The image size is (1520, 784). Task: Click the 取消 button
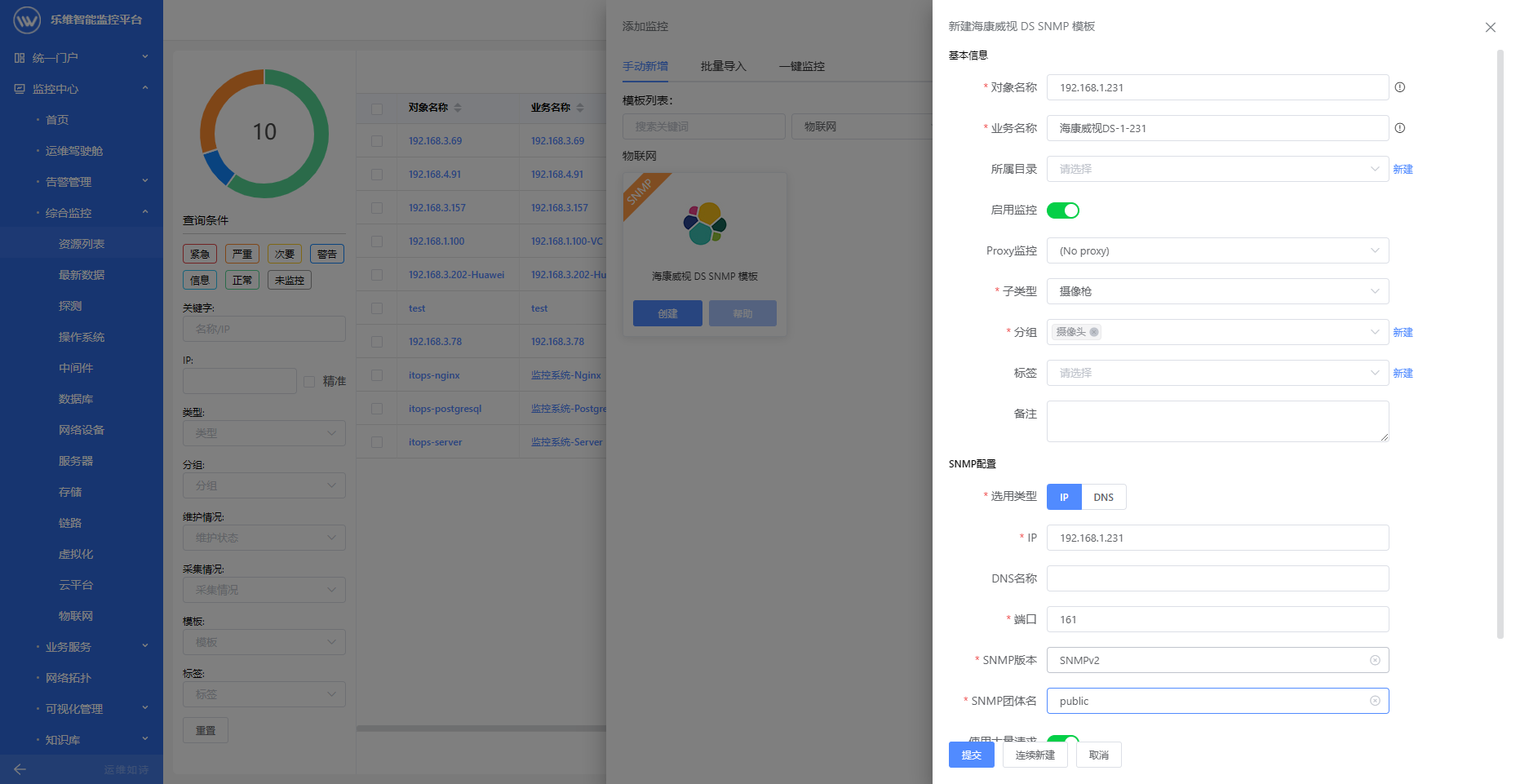tap(1099, 755)
